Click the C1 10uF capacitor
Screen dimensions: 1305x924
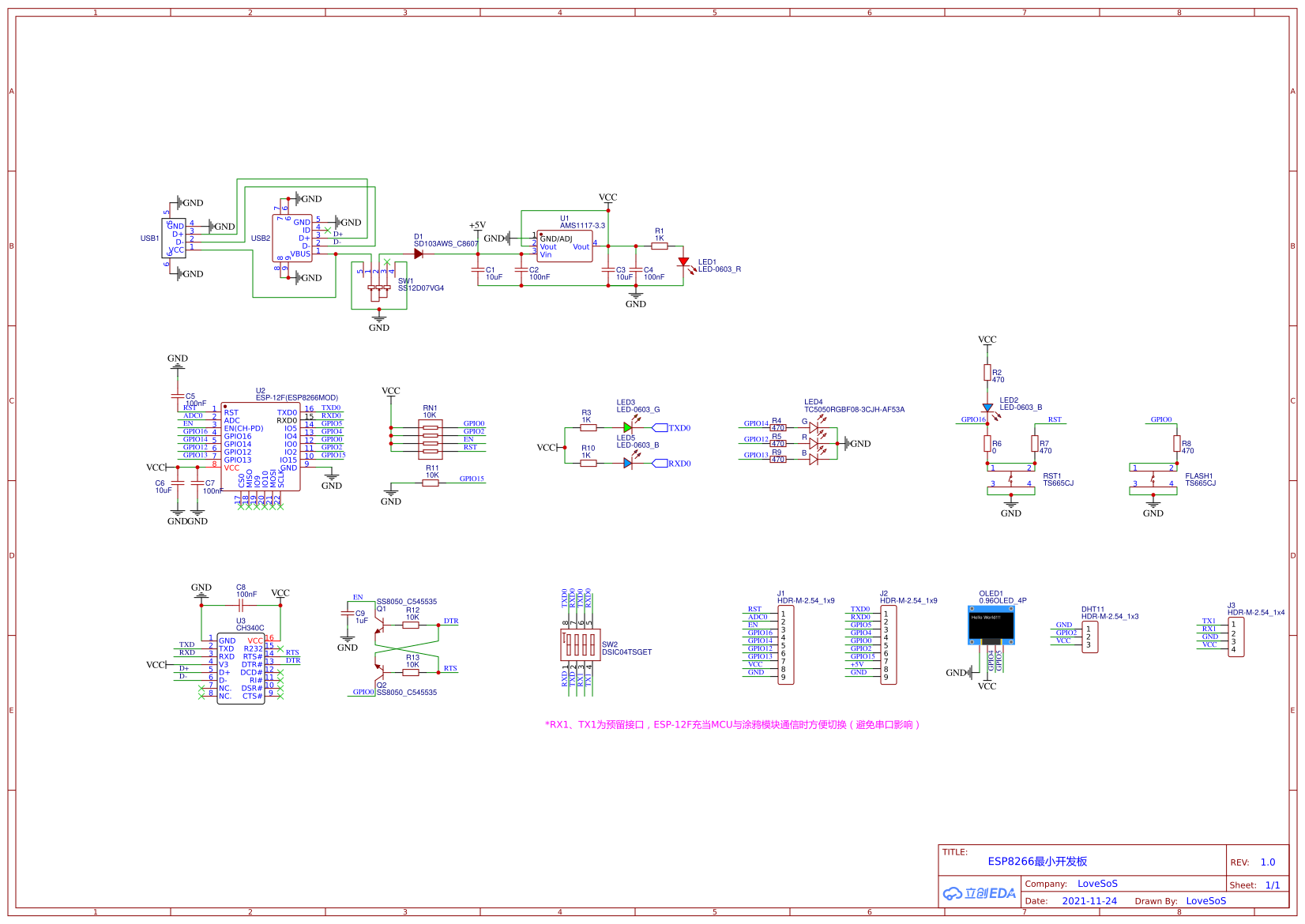[x=478, y=270]
